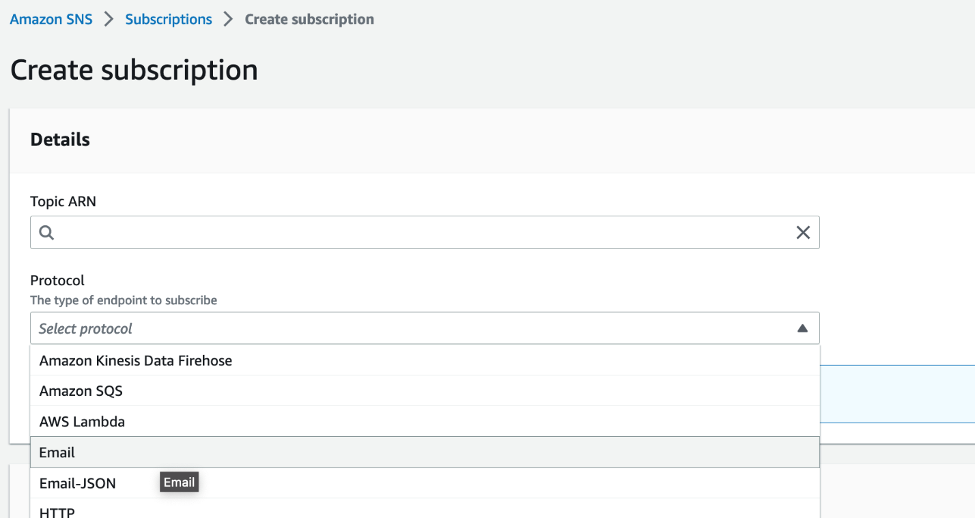Open the Amazon SNS breadcrumb link
977x518 pixels.
click(x=51, y=19)
